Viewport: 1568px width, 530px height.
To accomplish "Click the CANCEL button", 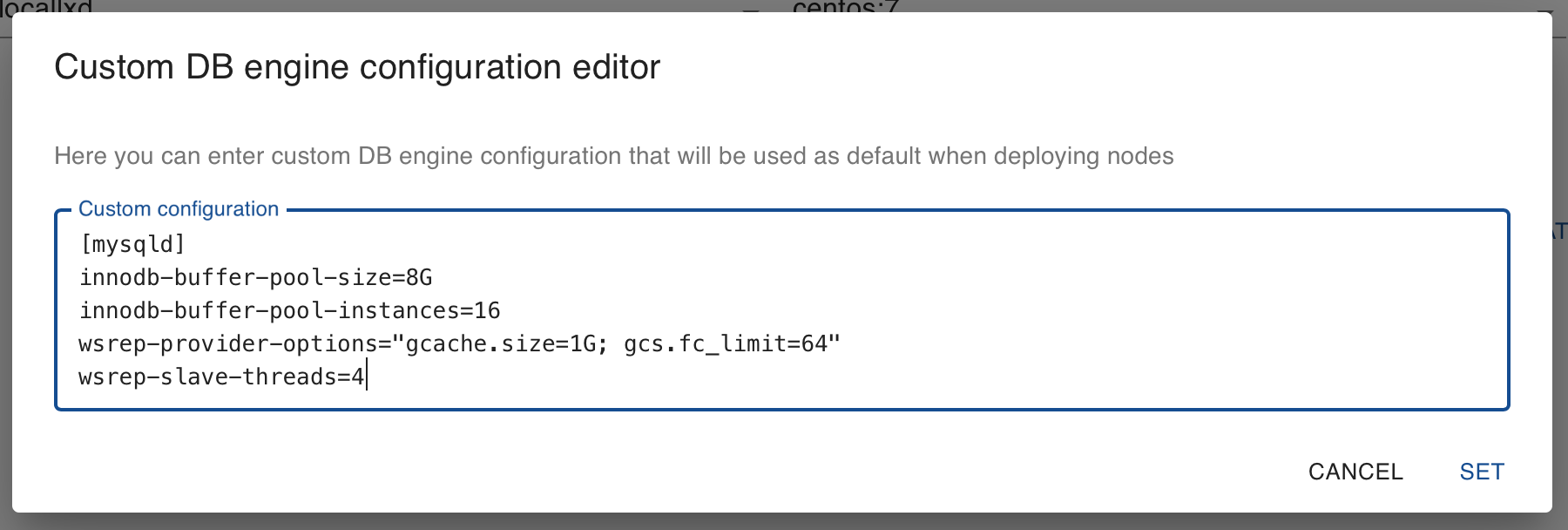I will click(1355, 472).
